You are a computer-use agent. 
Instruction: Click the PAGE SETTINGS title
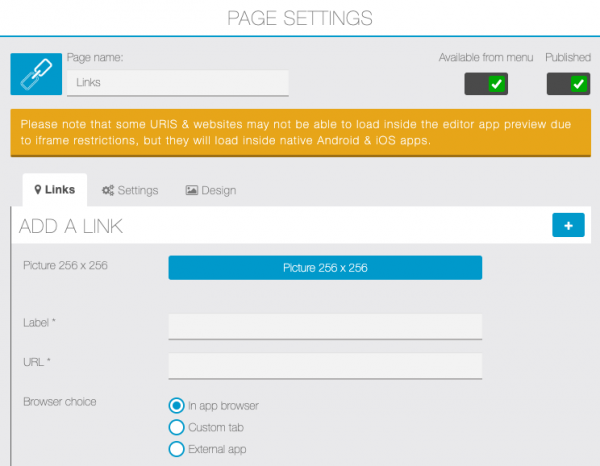[x=300, y=18]
